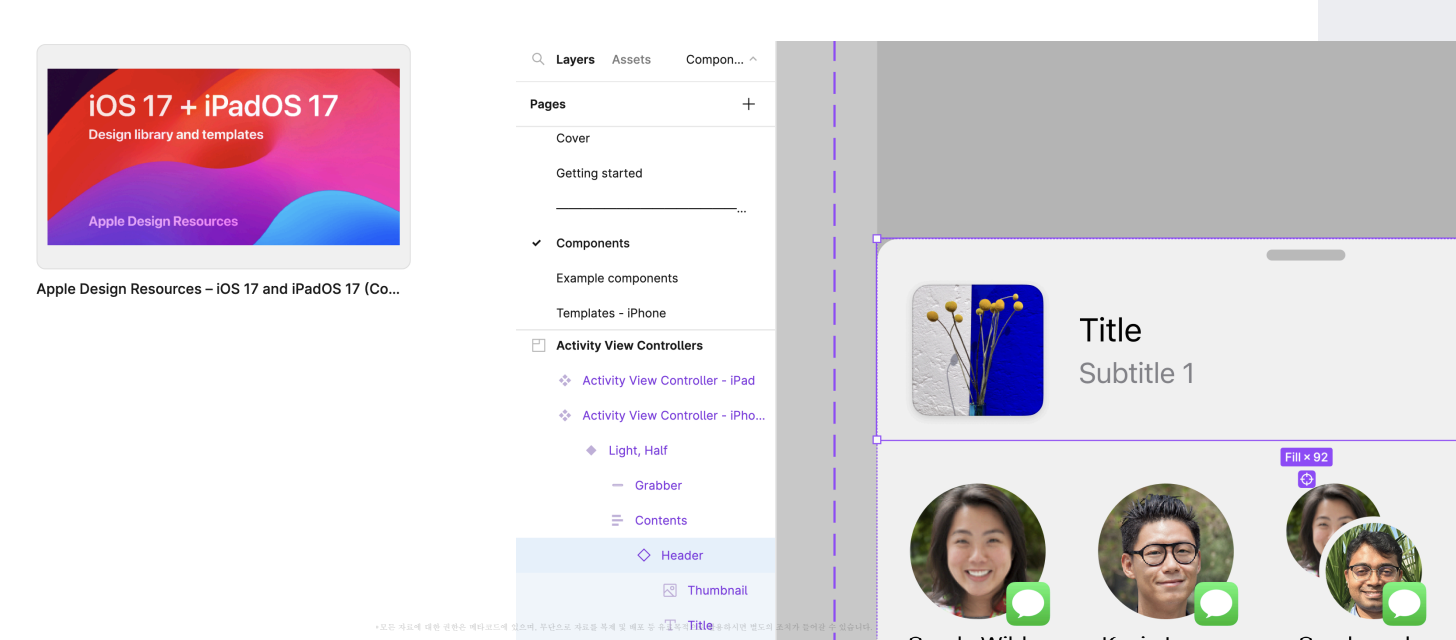This screenshot has height=640, width=1456.
Task: Open the Cover page
Action: [573, 138]
